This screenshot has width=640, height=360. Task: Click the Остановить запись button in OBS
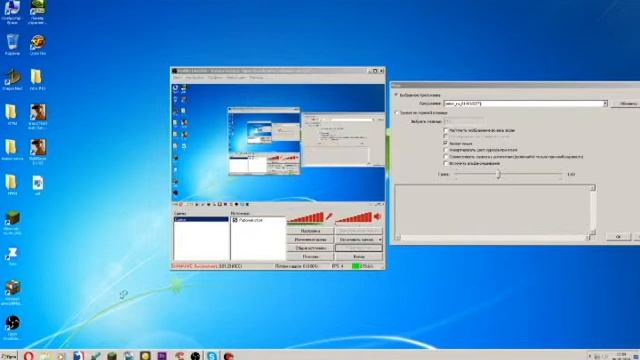point(356,240)
